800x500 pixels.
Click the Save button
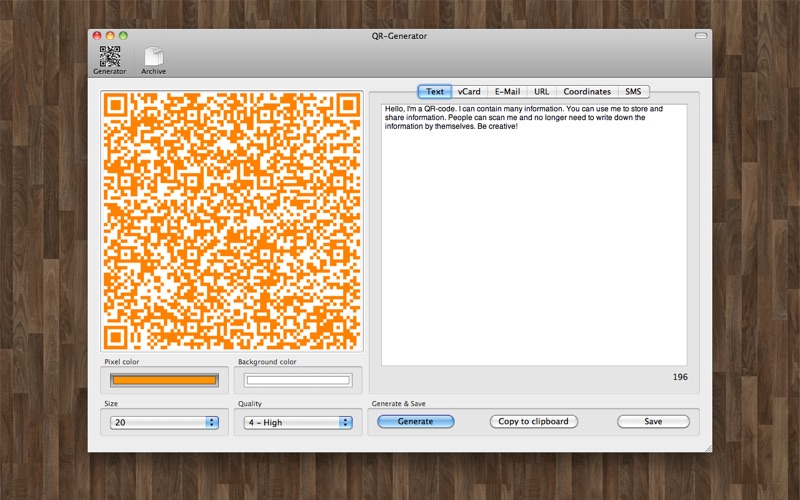click(x=653, y=421)
